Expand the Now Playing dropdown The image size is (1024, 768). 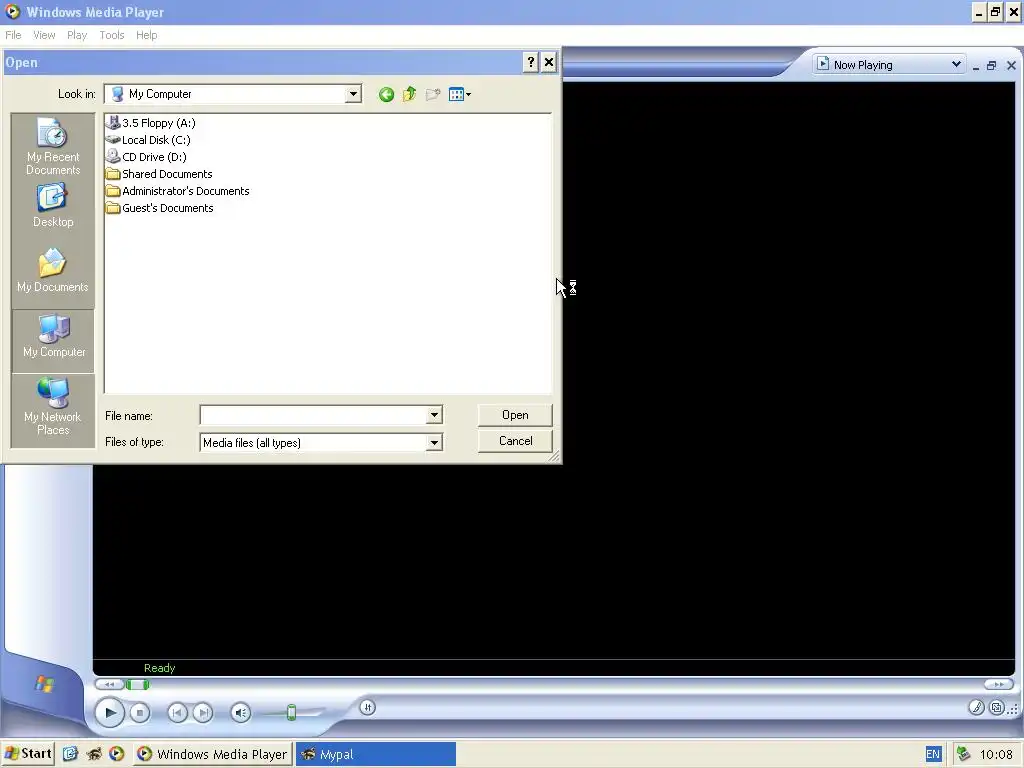955,64
